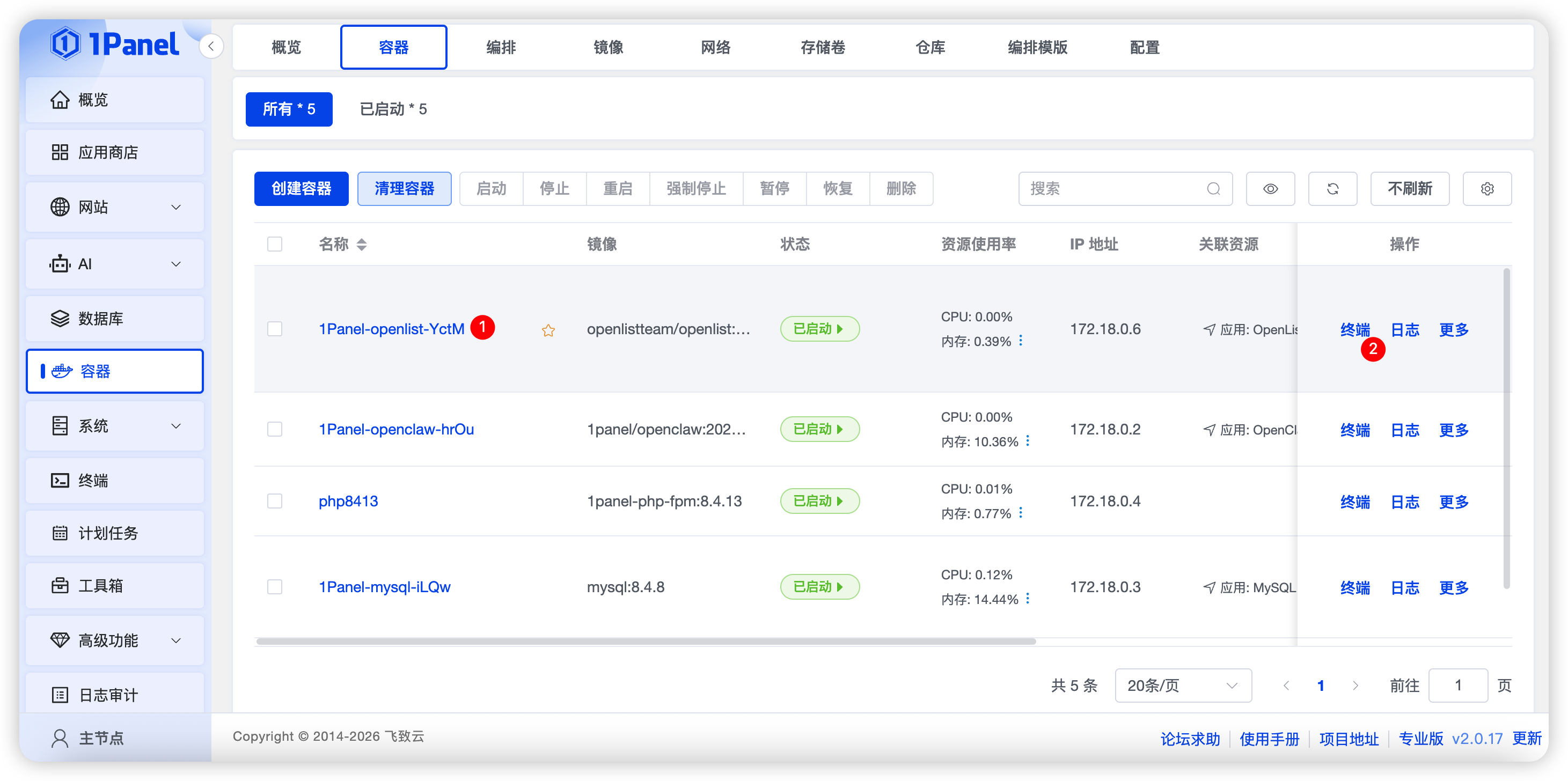Click the horizontal scrollbar under the table

coord(646,641)
